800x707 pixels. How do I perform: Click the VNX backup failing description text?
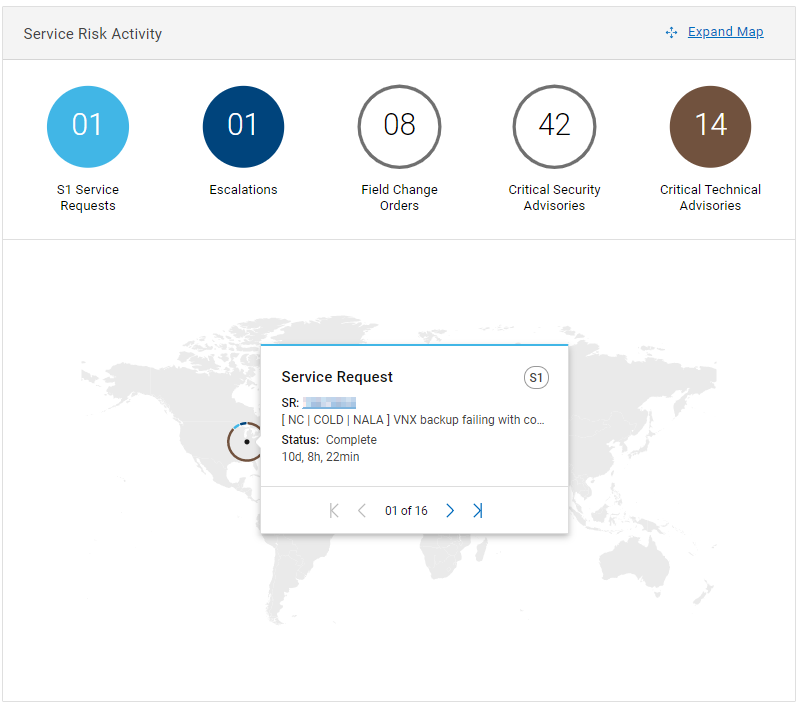[413, 420]
